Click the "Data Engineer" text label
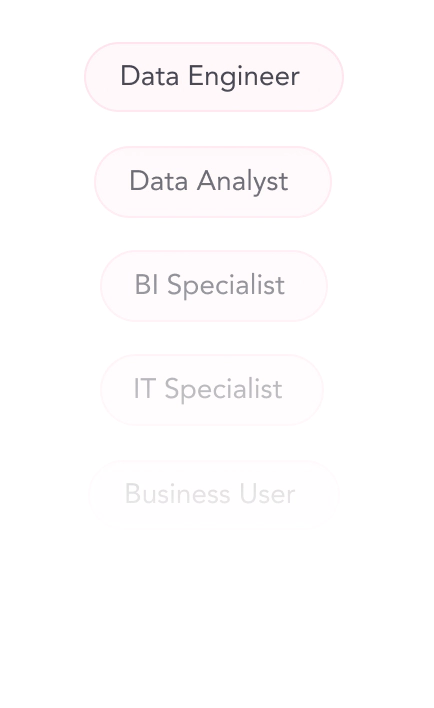 (210, 76)
